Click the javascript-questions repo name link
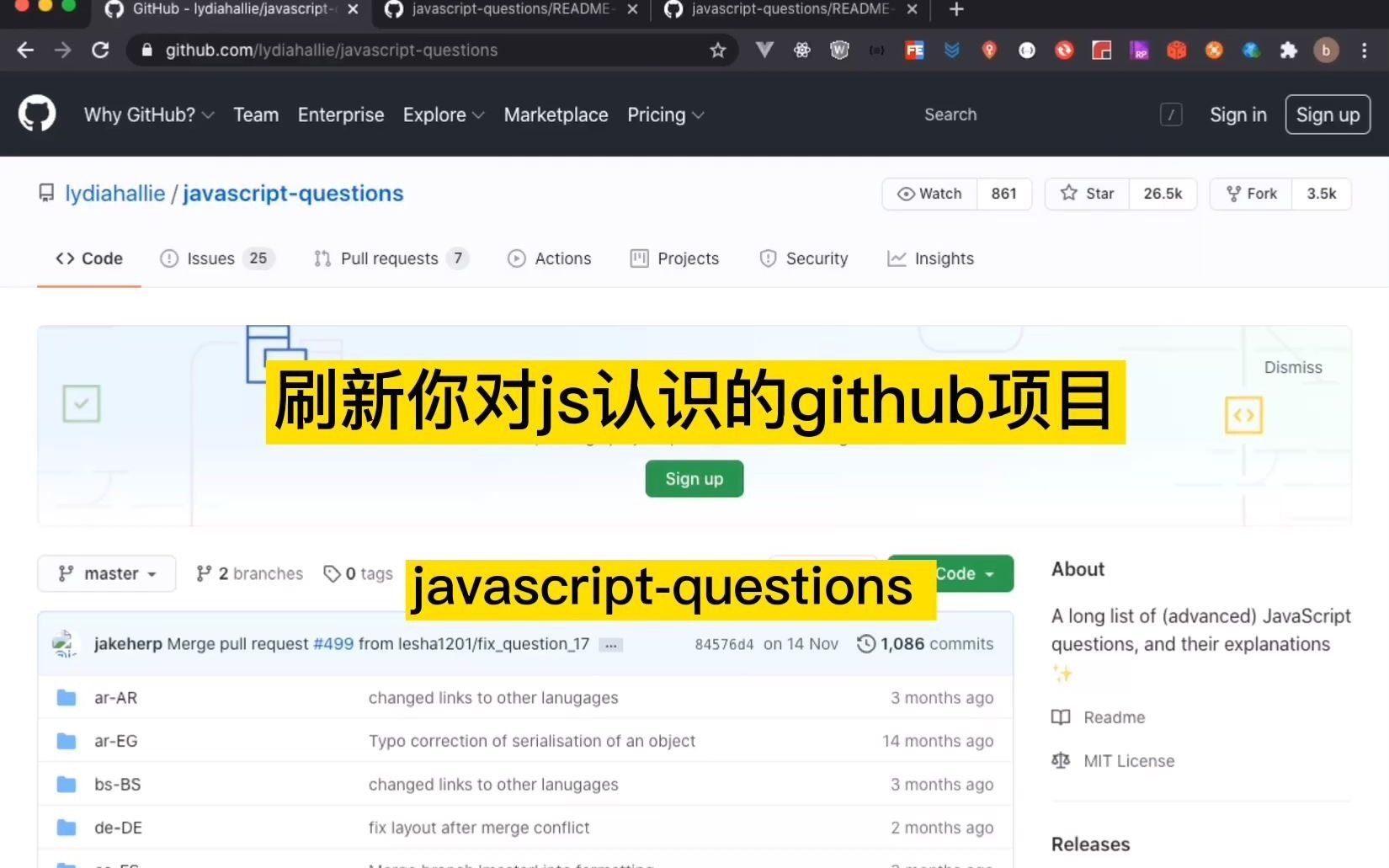1389x868 pixels. (x=293, y=194)
